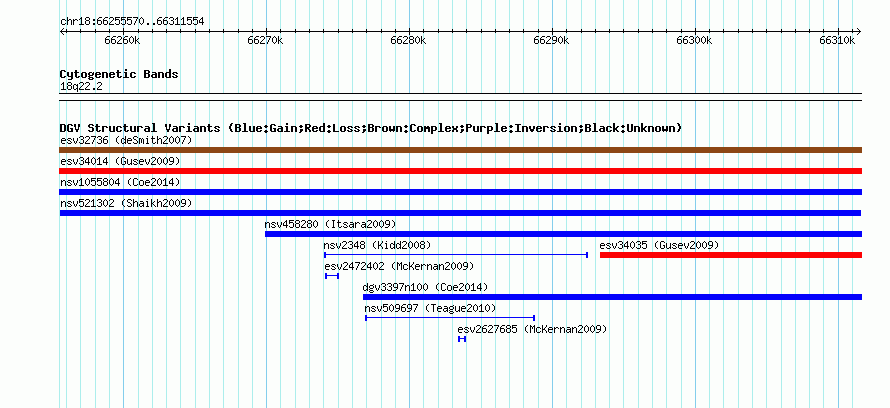Open the nsv1055804 (Coe2014) label
This screenshot has height=408, width=890.
click(120, 182)
